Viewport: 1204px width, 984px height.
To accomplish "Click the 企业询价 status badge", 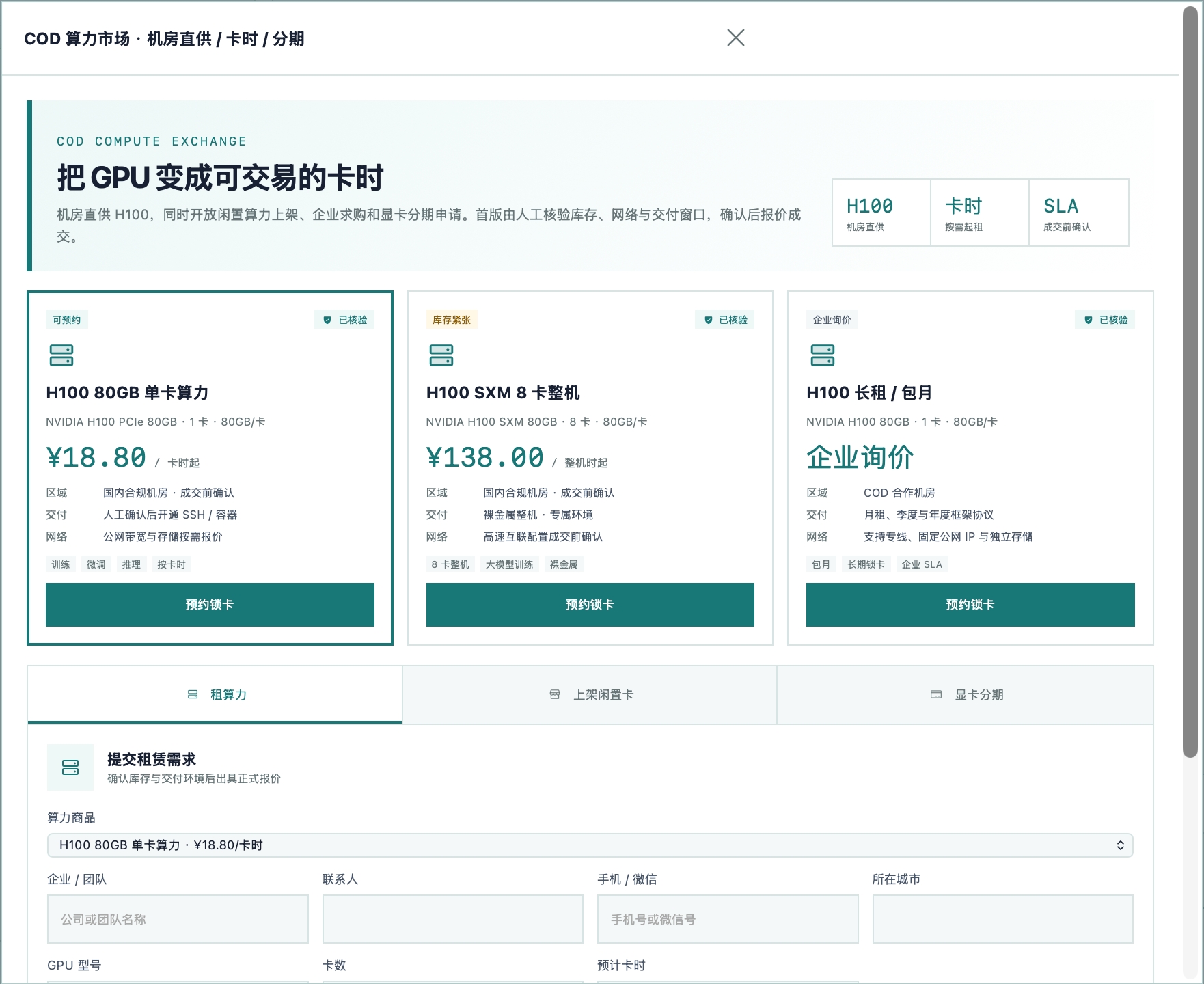I will click(832, 320).
